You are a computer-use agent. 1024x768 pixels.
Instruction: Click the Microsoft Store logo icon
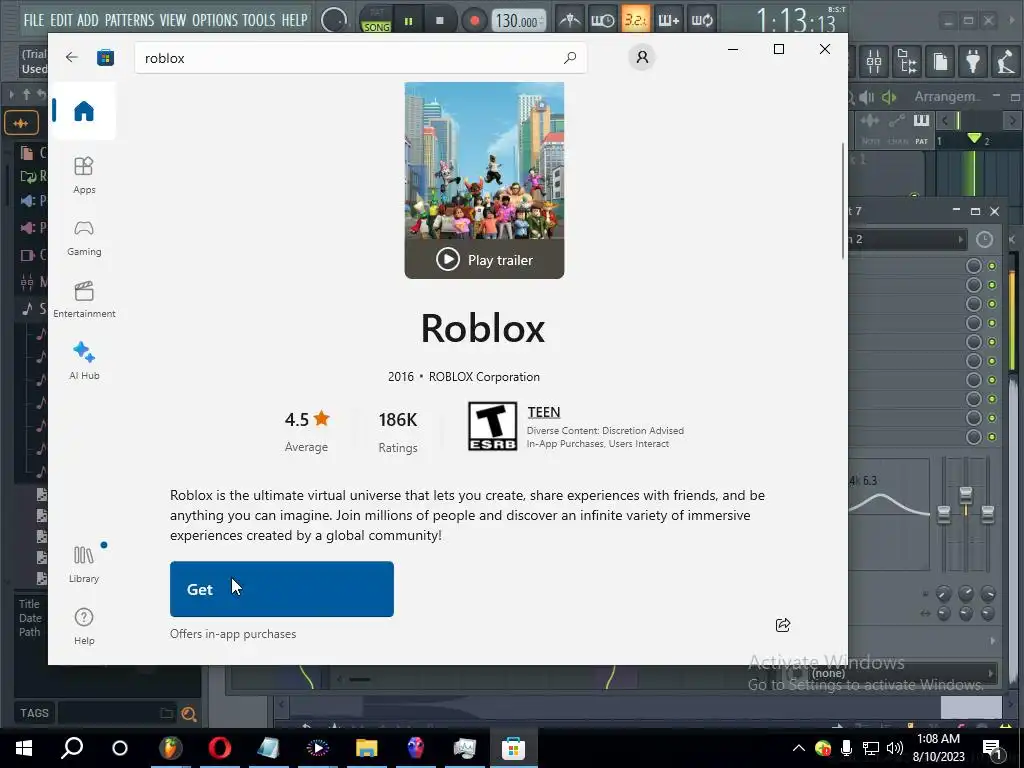pos(105,57)
